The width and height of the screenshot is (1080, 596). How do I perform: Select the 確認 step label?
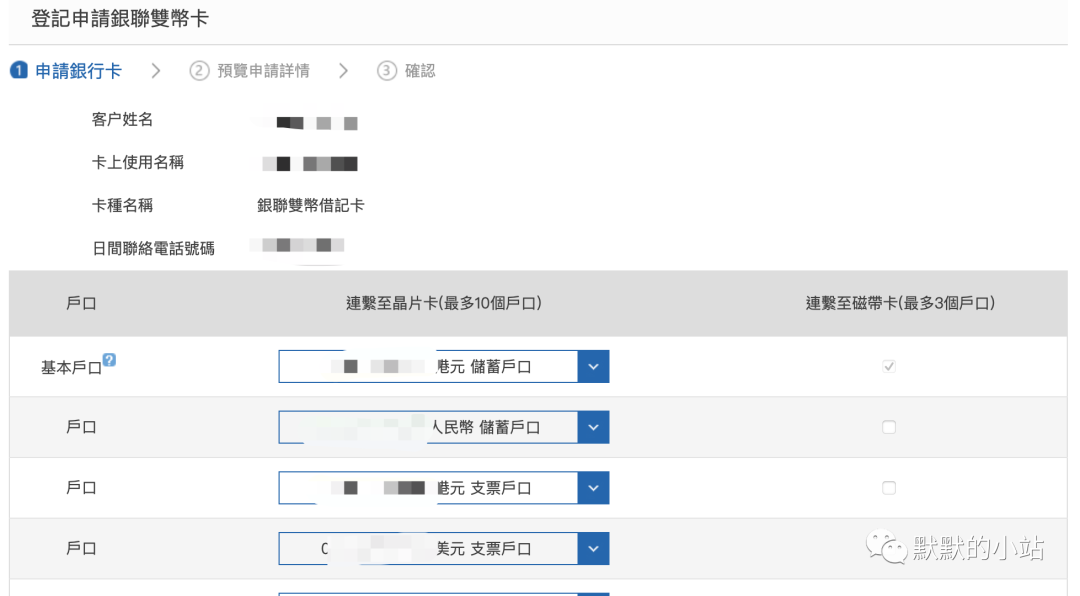(420, 71)
